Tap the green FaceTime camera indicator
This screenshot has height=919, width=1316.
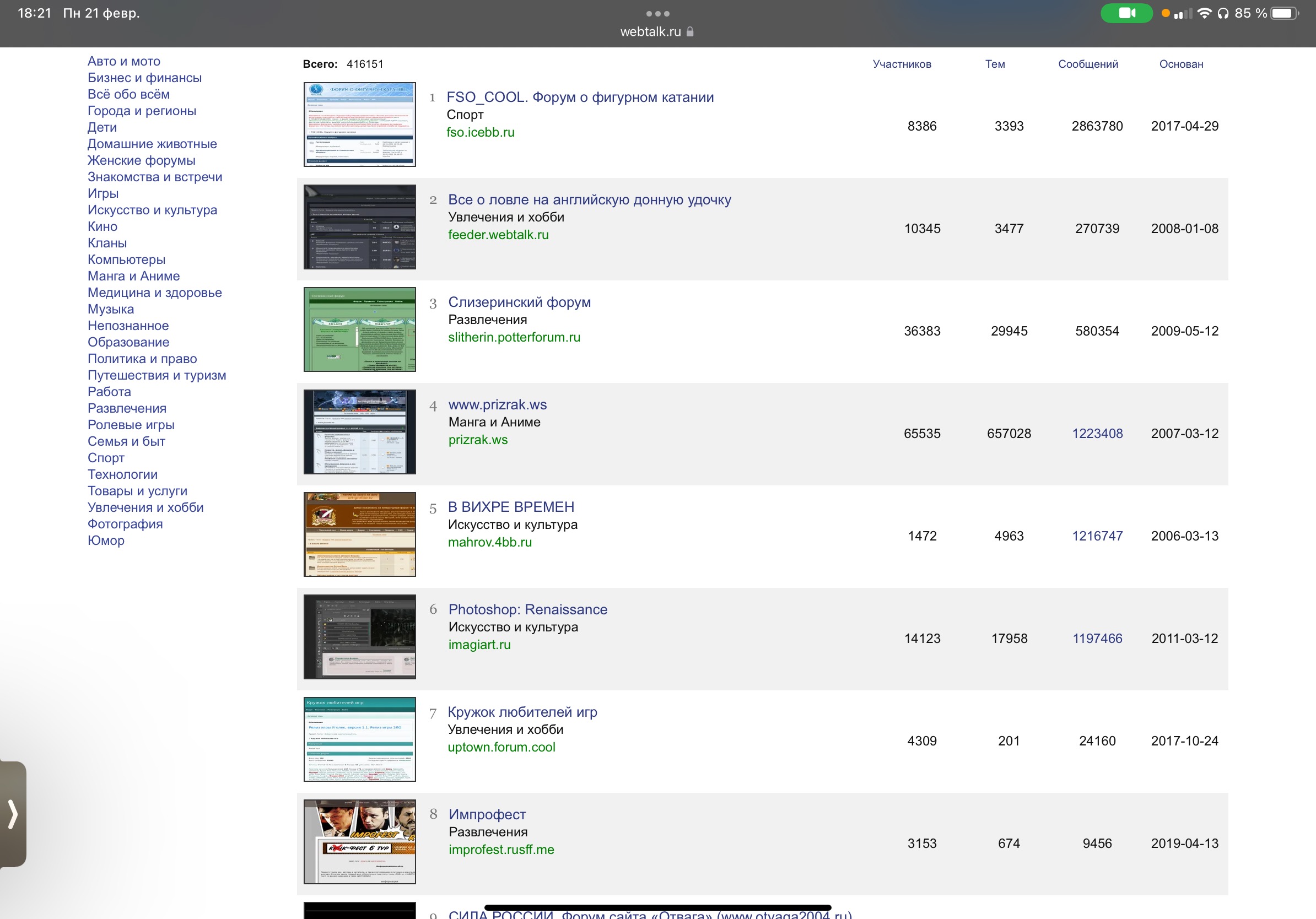point(1126,13)
